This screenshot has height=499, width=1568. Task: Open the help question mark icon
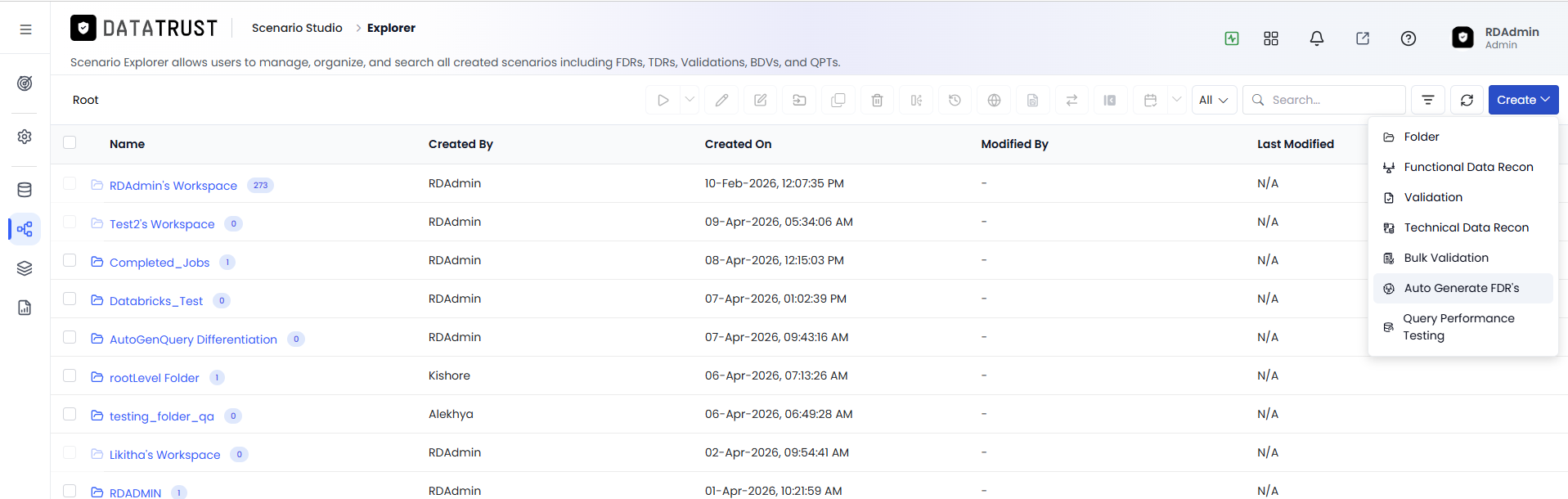coord(1409,38)
